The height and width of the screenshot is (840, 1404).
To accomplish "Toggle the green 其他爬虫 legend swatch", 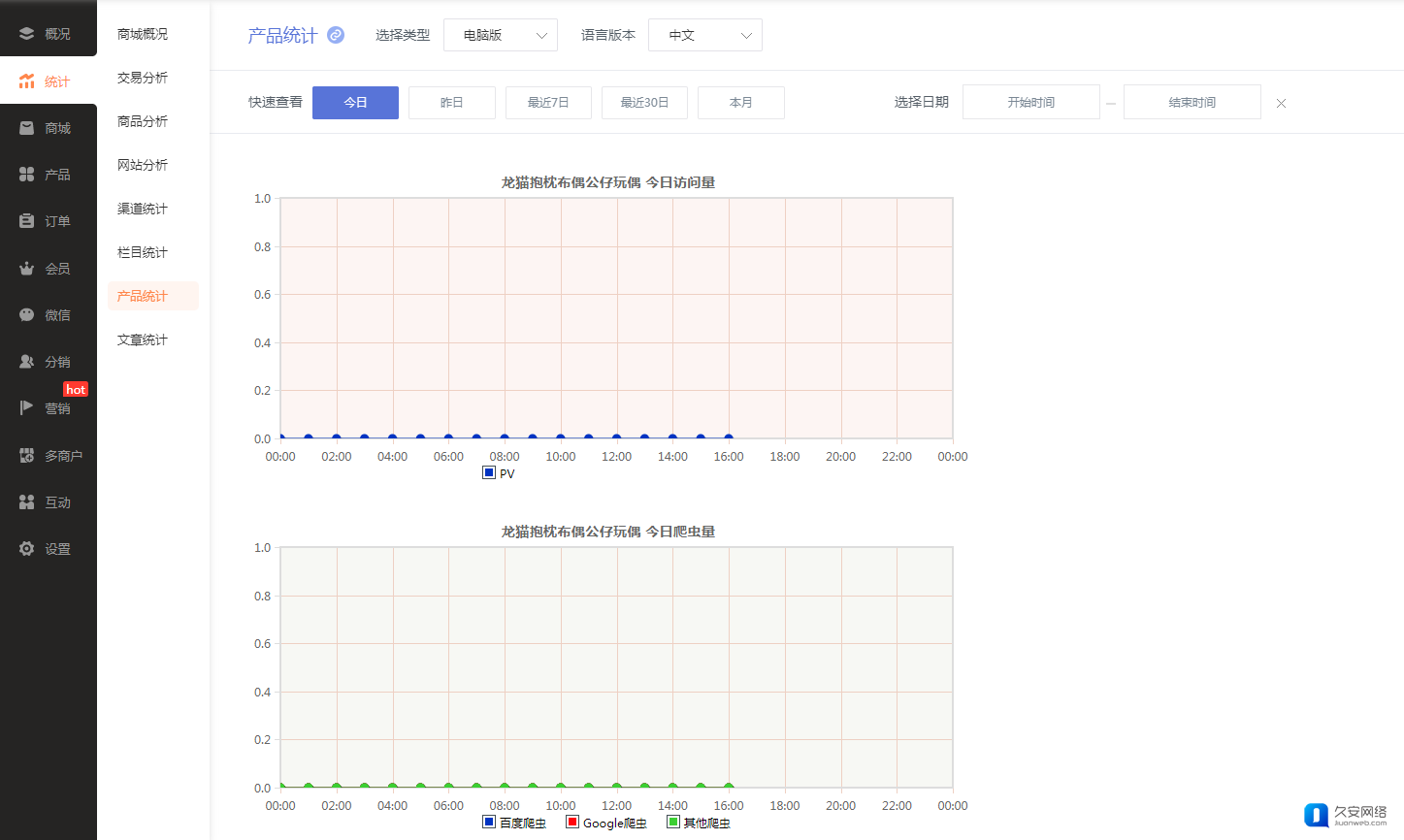I will (x=673, y=822).
